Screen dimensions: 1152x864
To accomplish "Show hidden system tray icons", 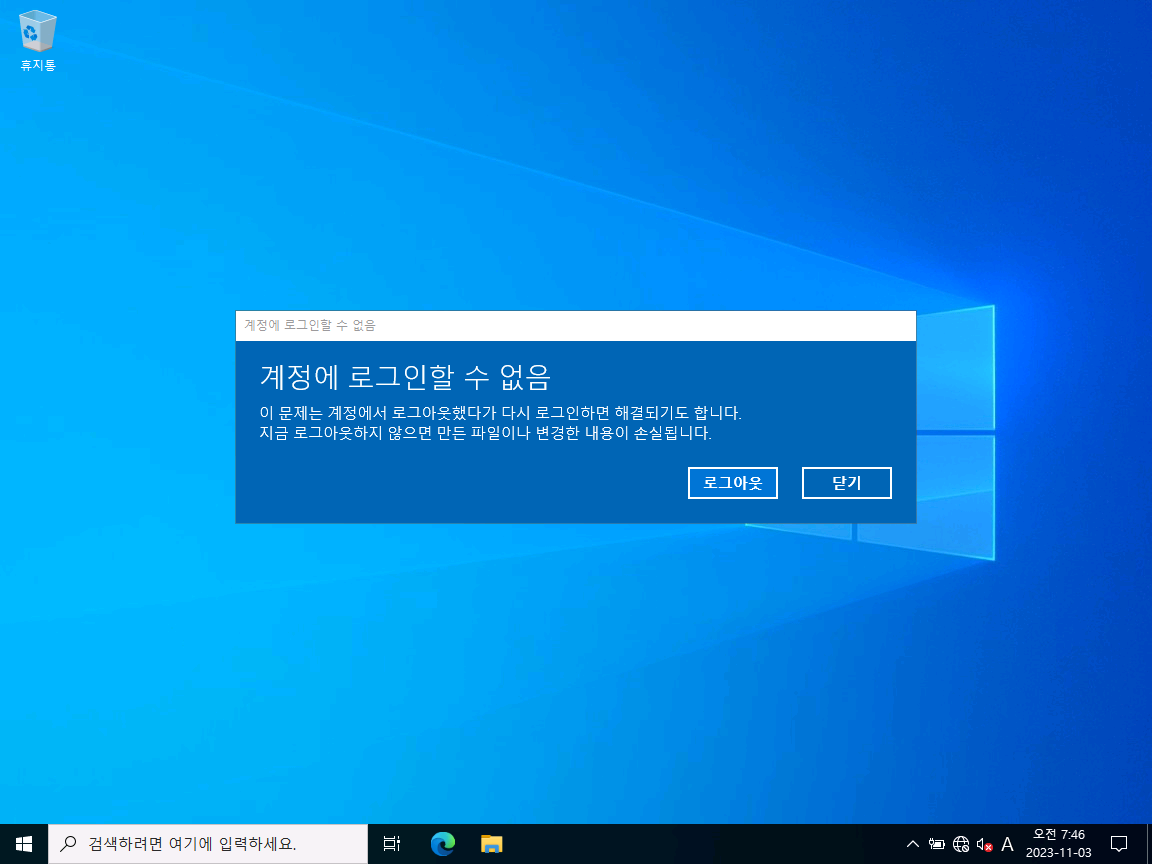I will 912,844.
